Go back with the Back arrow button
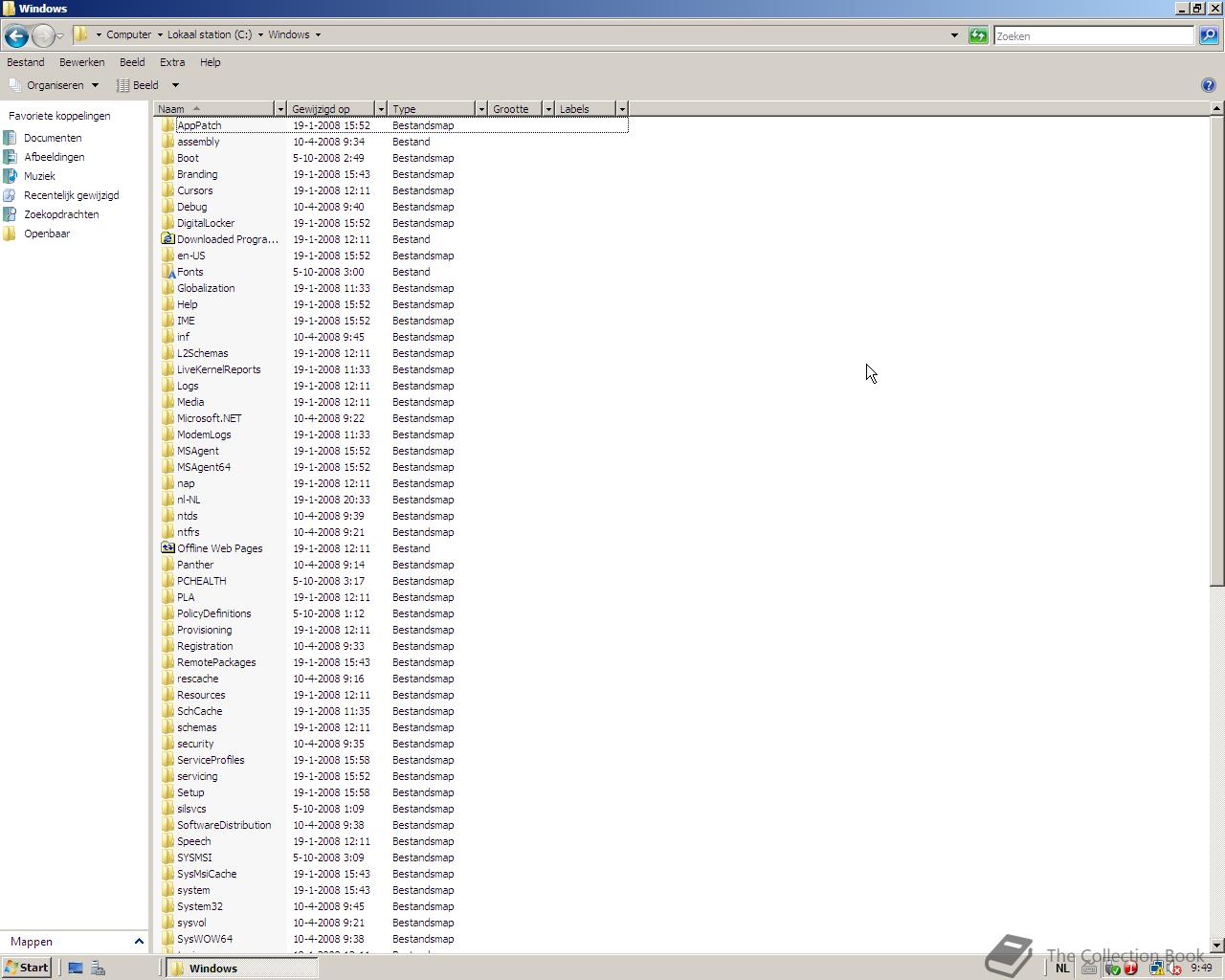This screenshot has height=980, width=1225. pos(16,36)
